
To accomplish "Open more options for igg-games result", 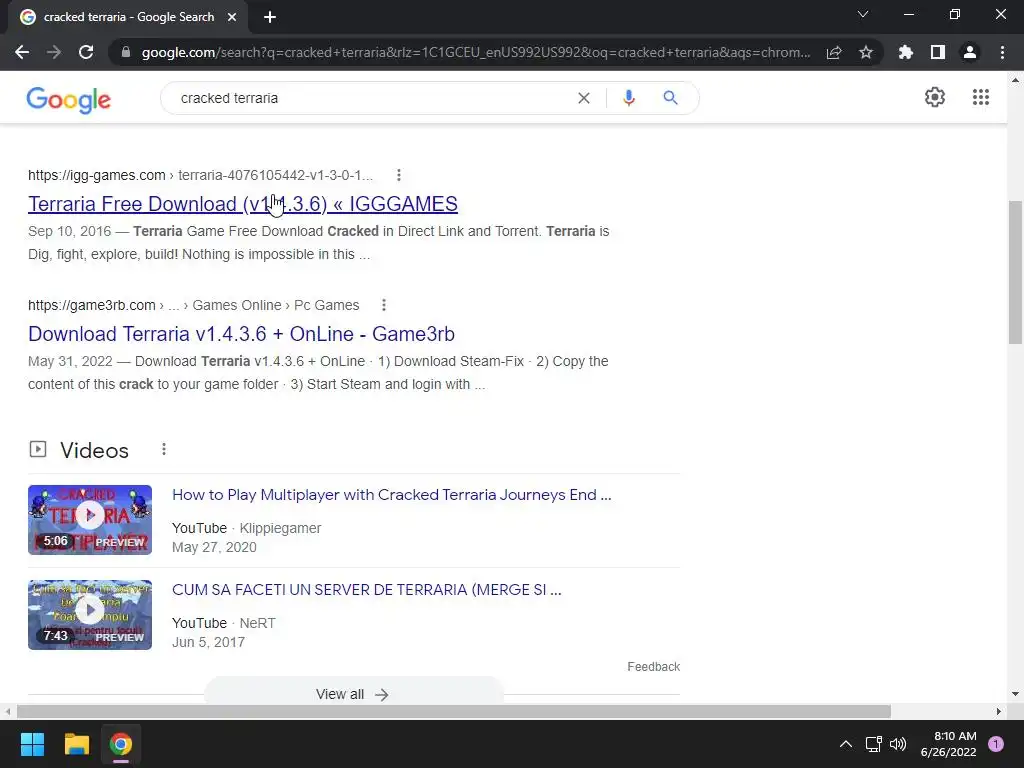I will point(398,175).
